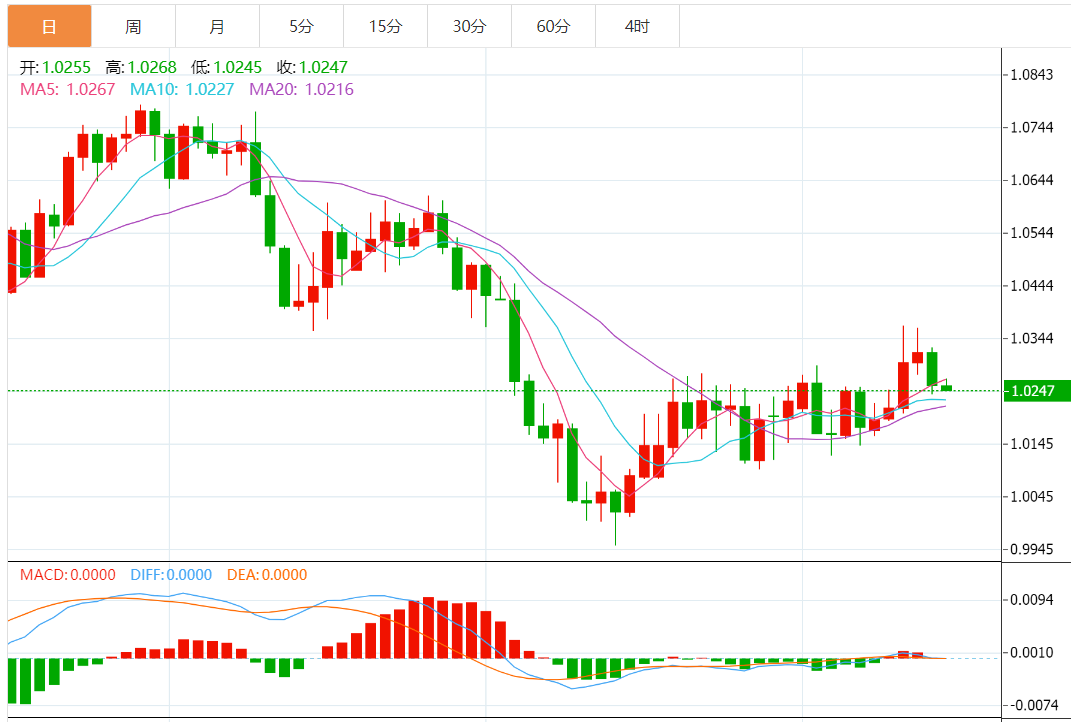The width and height of the screenshot is (1071, 722).
Task: Click the 1.0744 price axis label
Action: 1031,127
